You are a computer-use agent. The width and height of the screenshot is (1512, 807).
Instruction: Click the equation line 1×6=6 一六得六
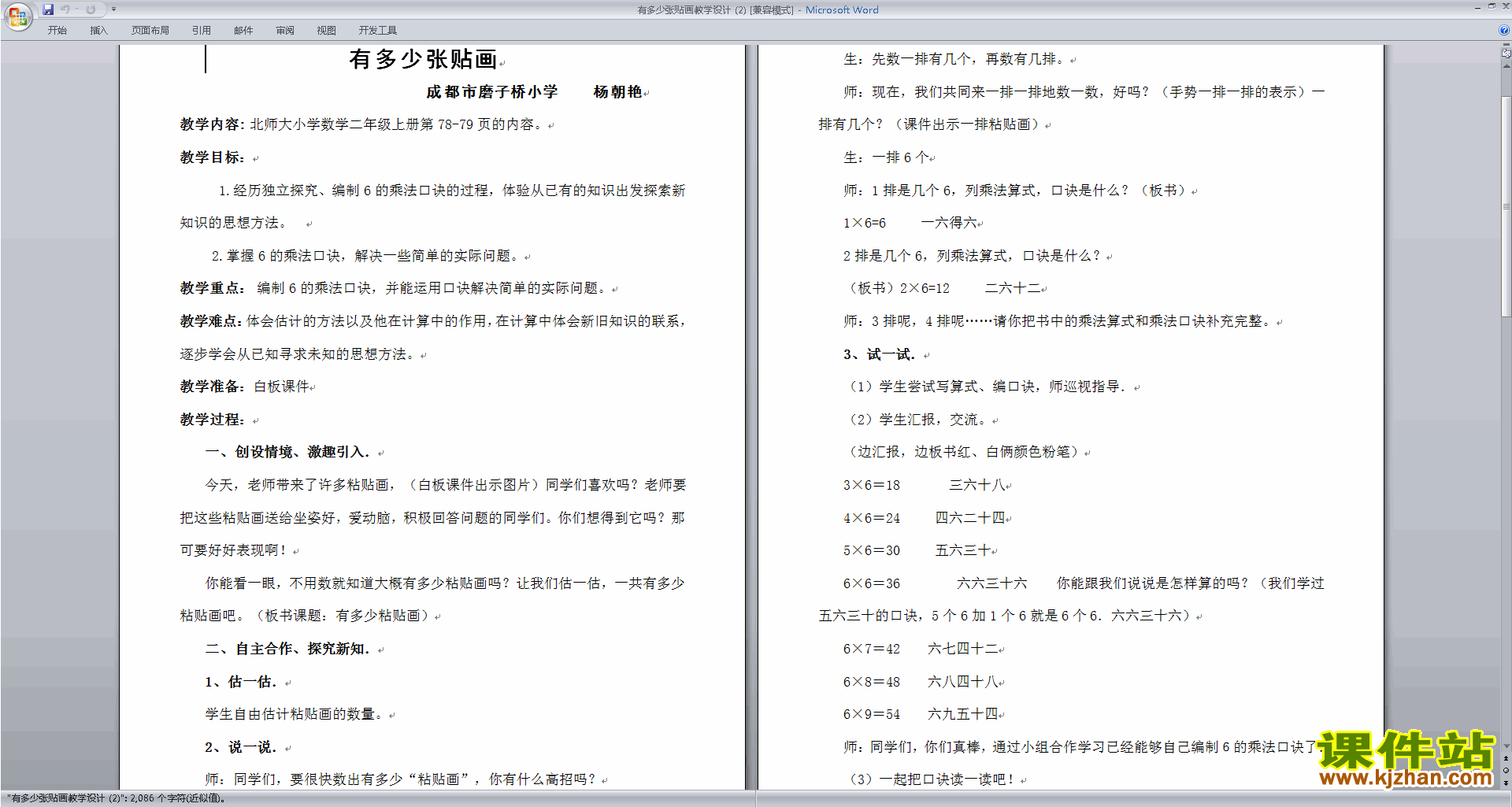pos(910,223)
